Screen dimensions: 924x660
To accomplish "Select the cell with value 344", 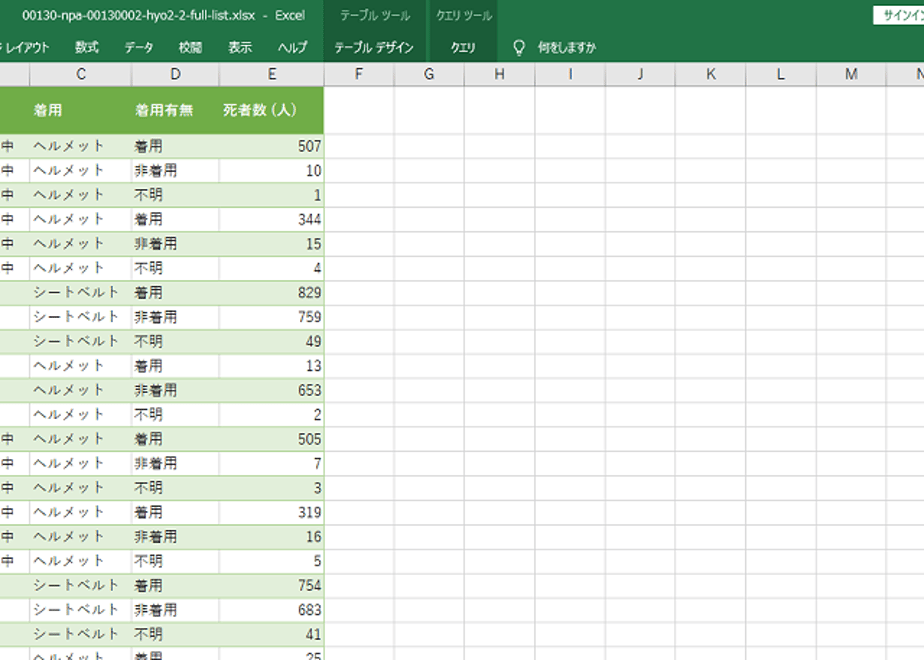I will click(x=272, y=220).
